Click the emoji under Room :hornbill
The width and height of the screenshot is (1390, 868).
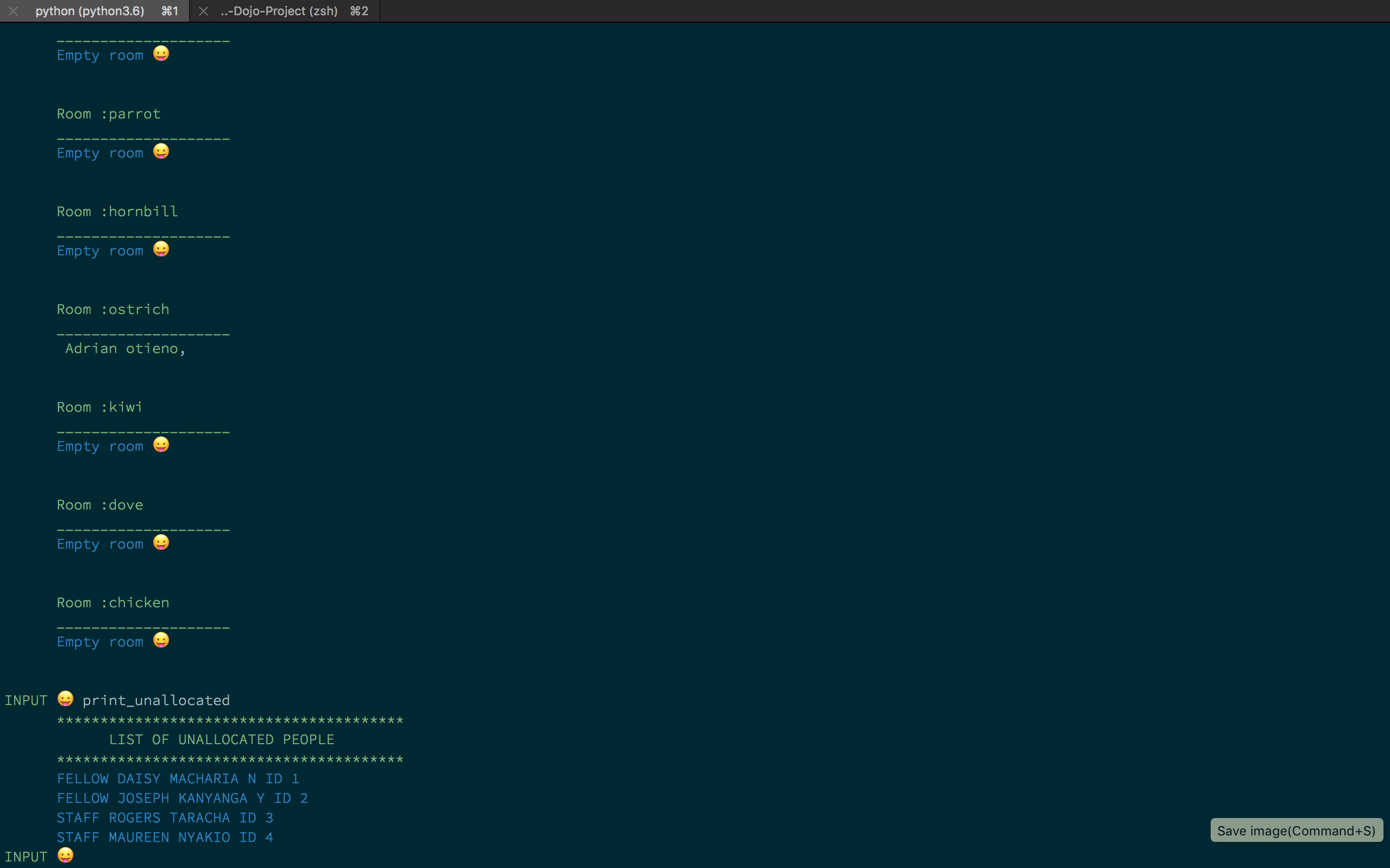coord(161,249)
